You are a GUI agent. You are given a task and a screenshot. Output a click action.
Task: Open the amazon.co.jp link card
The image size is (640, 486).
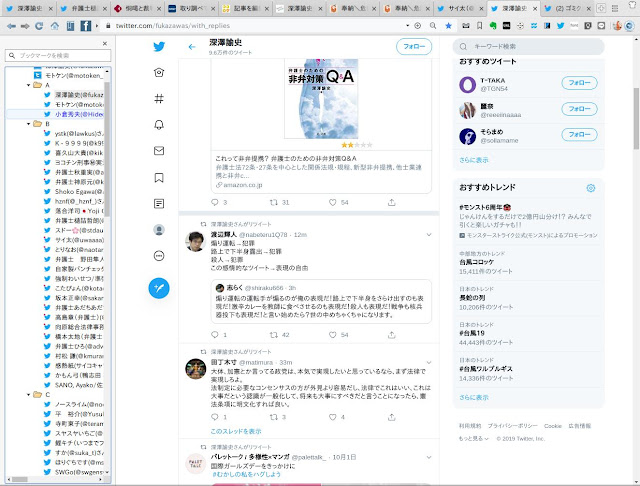coord(321,171)
